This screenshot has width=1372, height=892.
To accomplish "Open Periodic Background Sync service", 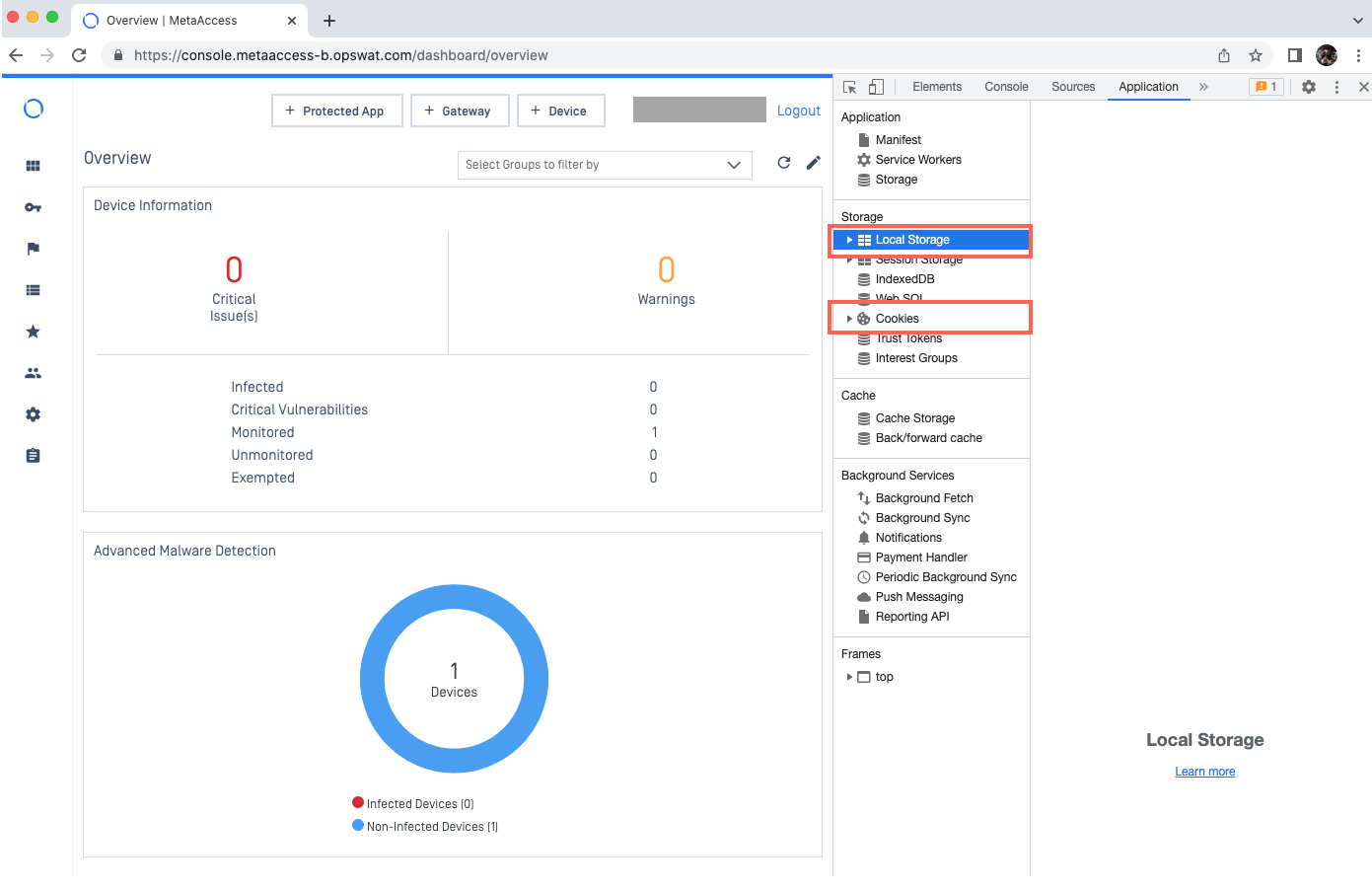I will [946, 577].
